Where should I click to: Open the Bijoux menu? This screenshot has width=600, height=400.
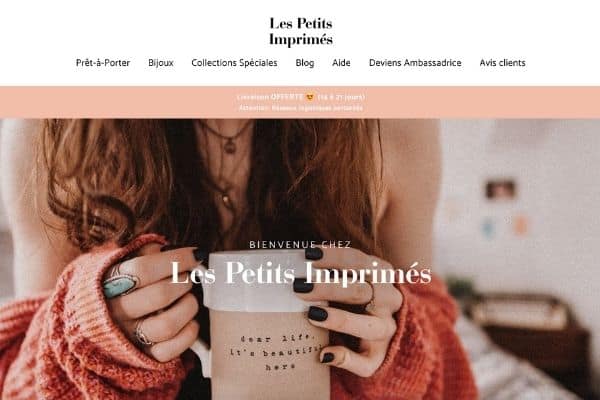(161, 63)
